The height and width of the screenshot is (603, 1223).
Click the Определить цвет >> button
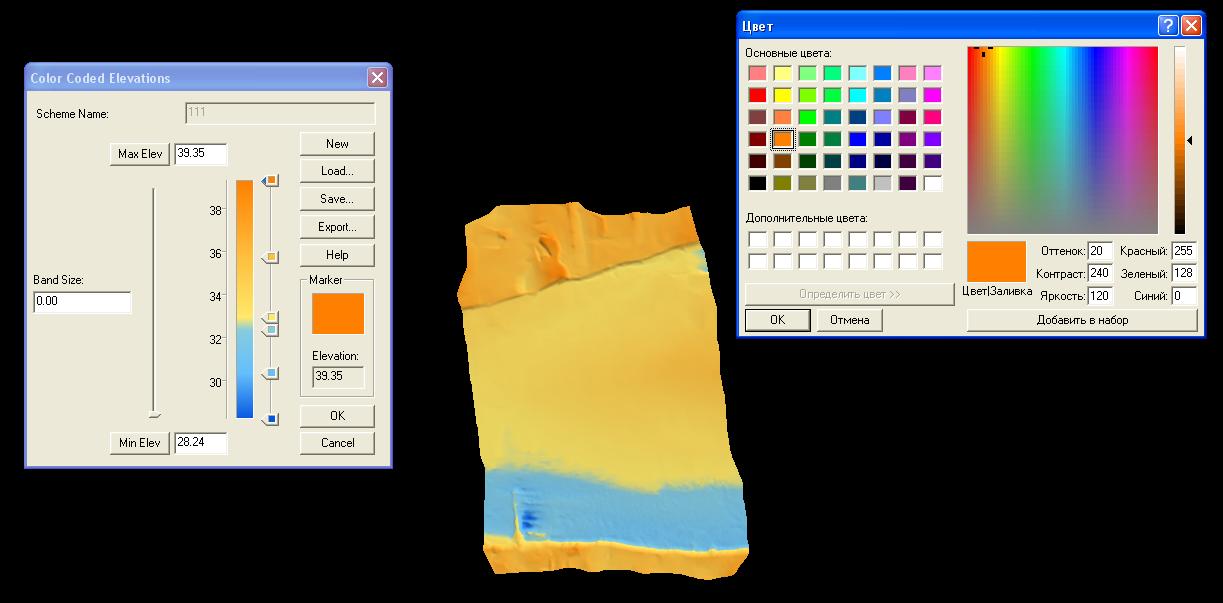(x=850, y=294)
